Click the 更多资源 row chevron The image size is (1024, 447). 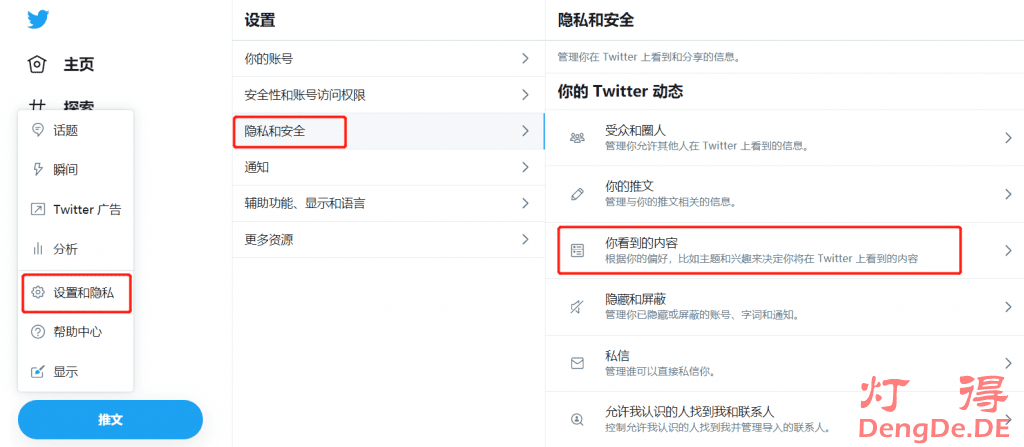[525, 239]
